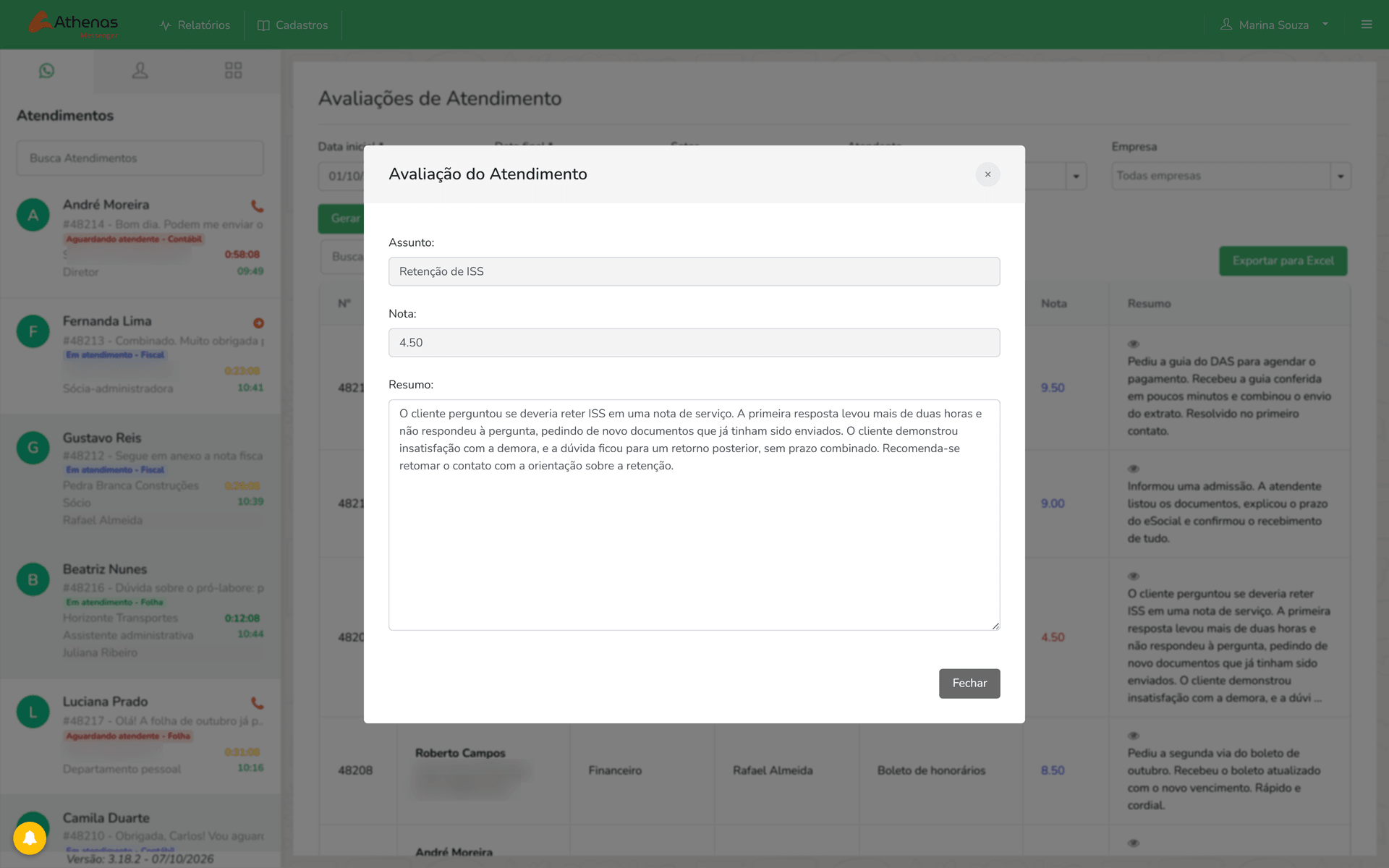Close the Avaliação do Atendimento dialog
The width and height of the screenshot is (1389, 868).
pyautogui.click(x=987, y=174)
